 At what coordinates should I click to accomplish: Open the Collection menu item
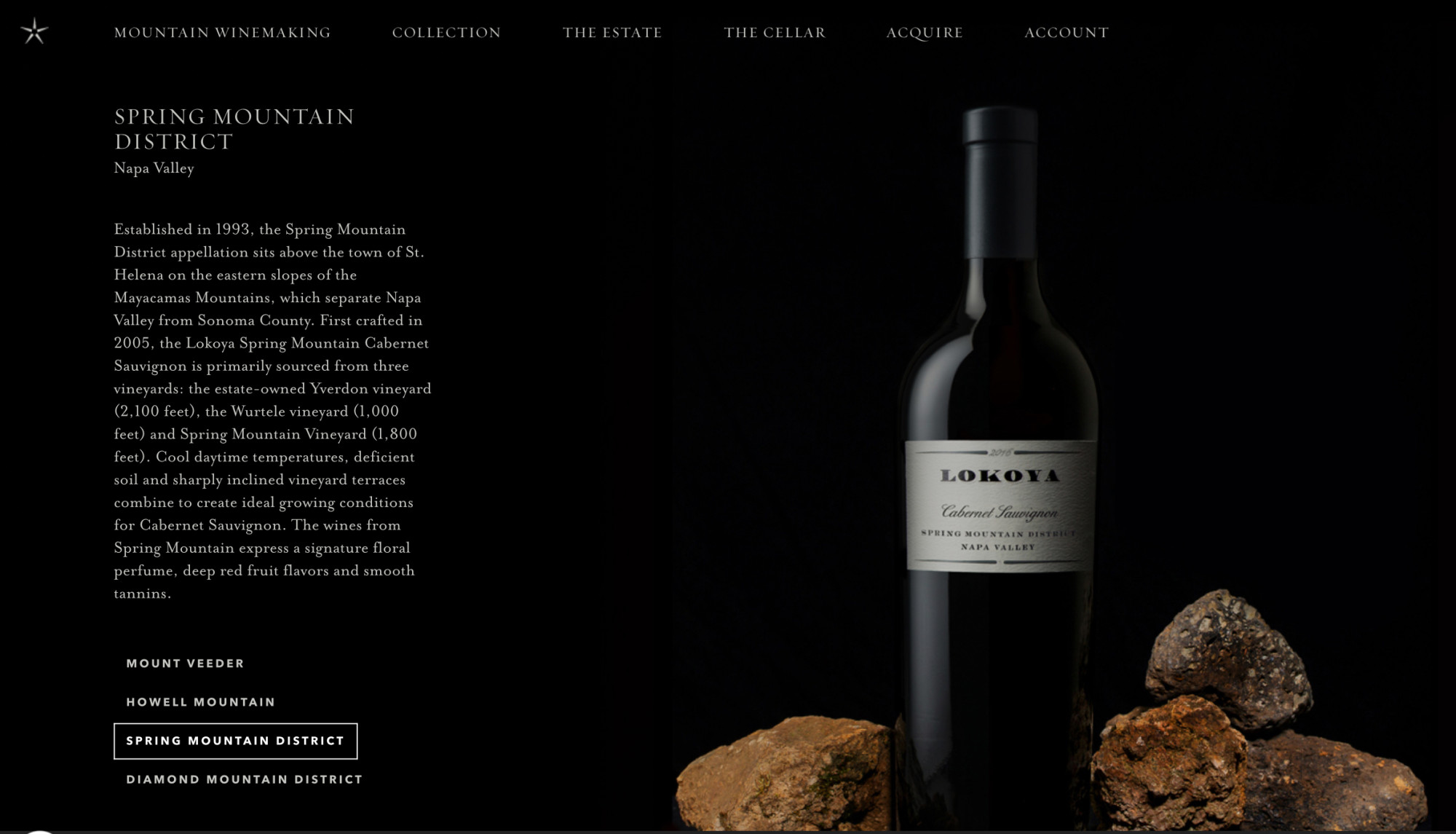click(x=446, y=33)
